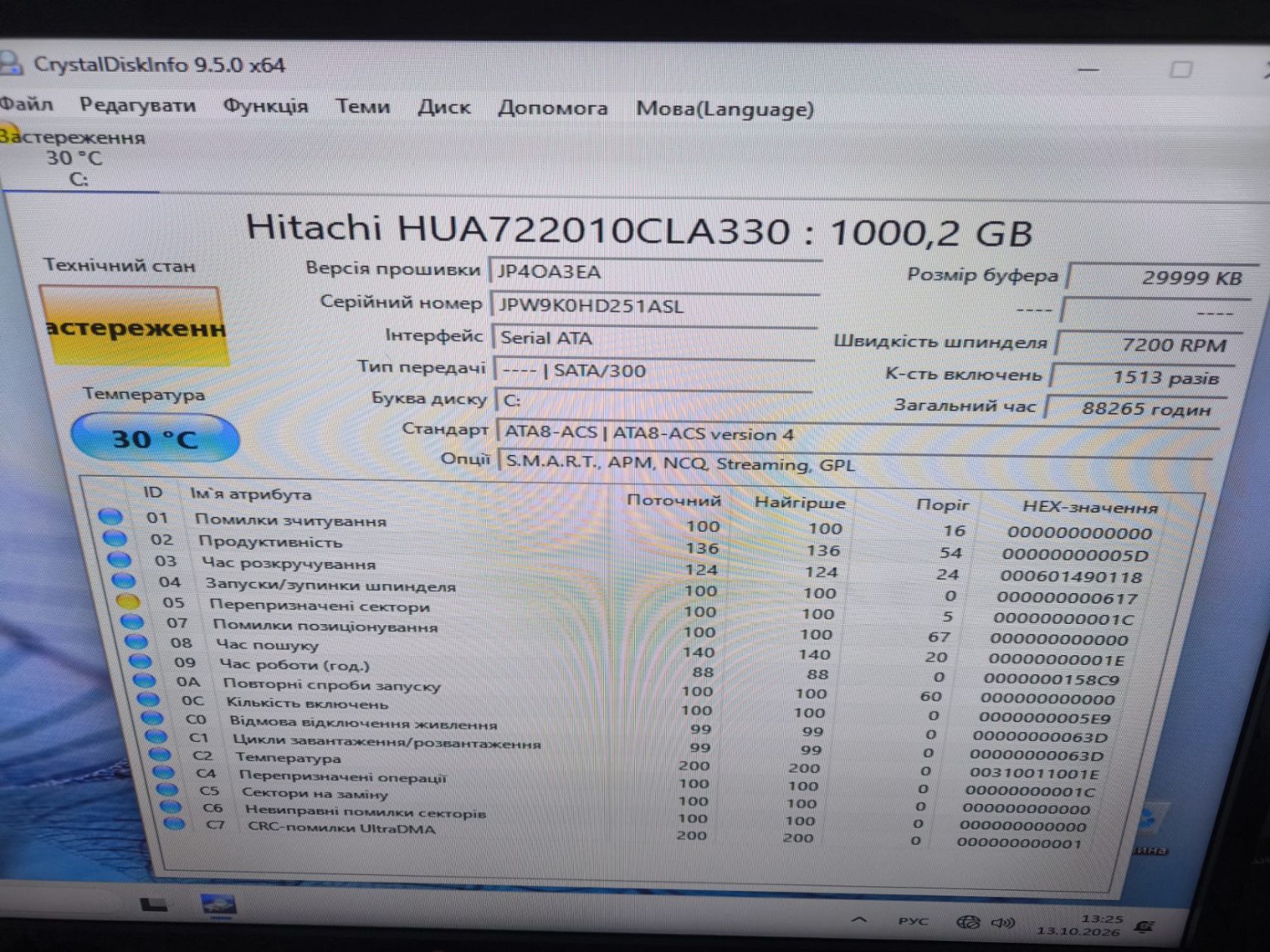Open the network icon in system tray

(968, 922)
